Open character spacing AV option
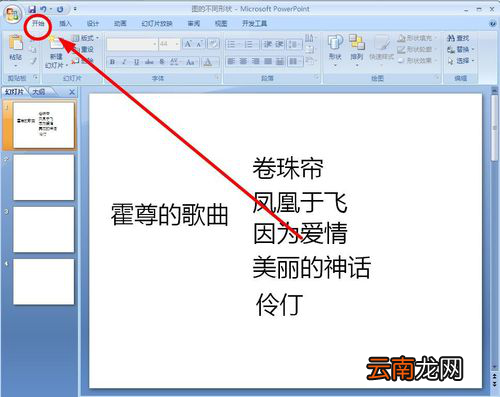Screen dimensions: 500x397 click(175, 62)
